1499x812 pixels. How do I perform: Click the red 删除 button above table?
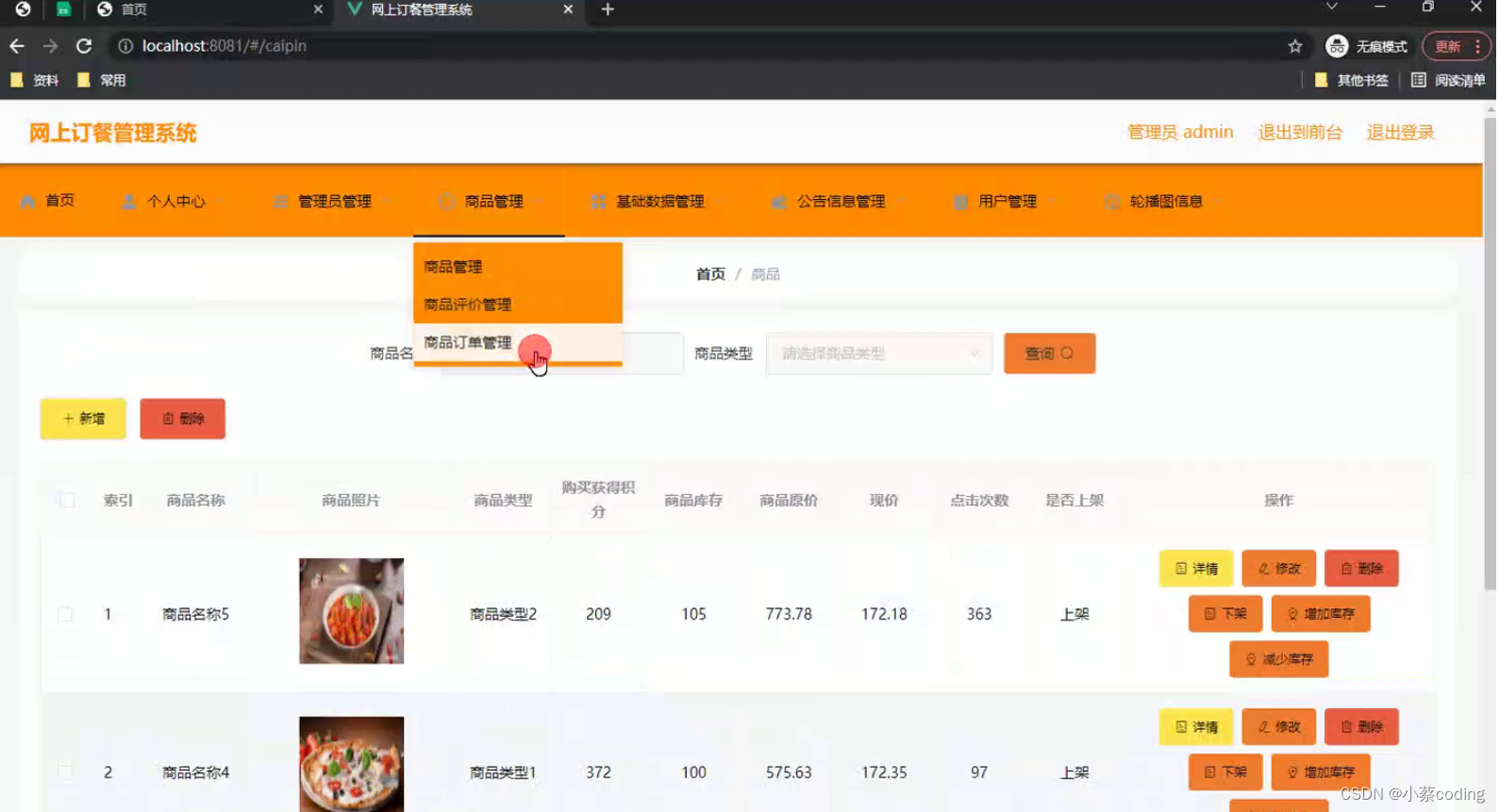(182, 419)
